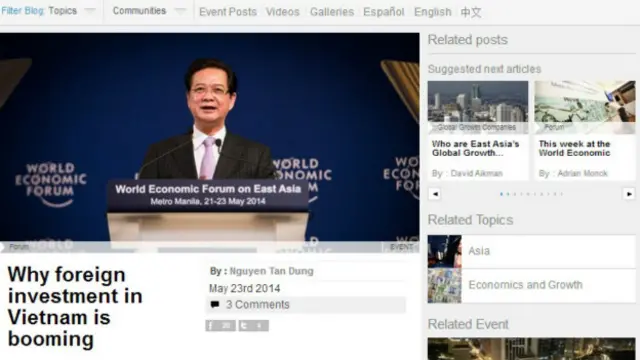Open the Topics filter dropdown
Viewport: 640px width, 360px height.
click(x=72, y=11)
